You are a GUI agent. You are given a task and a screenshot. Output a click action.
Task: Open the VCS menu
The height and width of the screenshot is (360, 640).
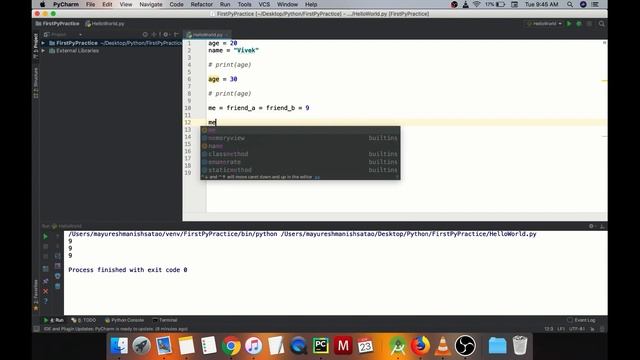(x=264, y=4)
